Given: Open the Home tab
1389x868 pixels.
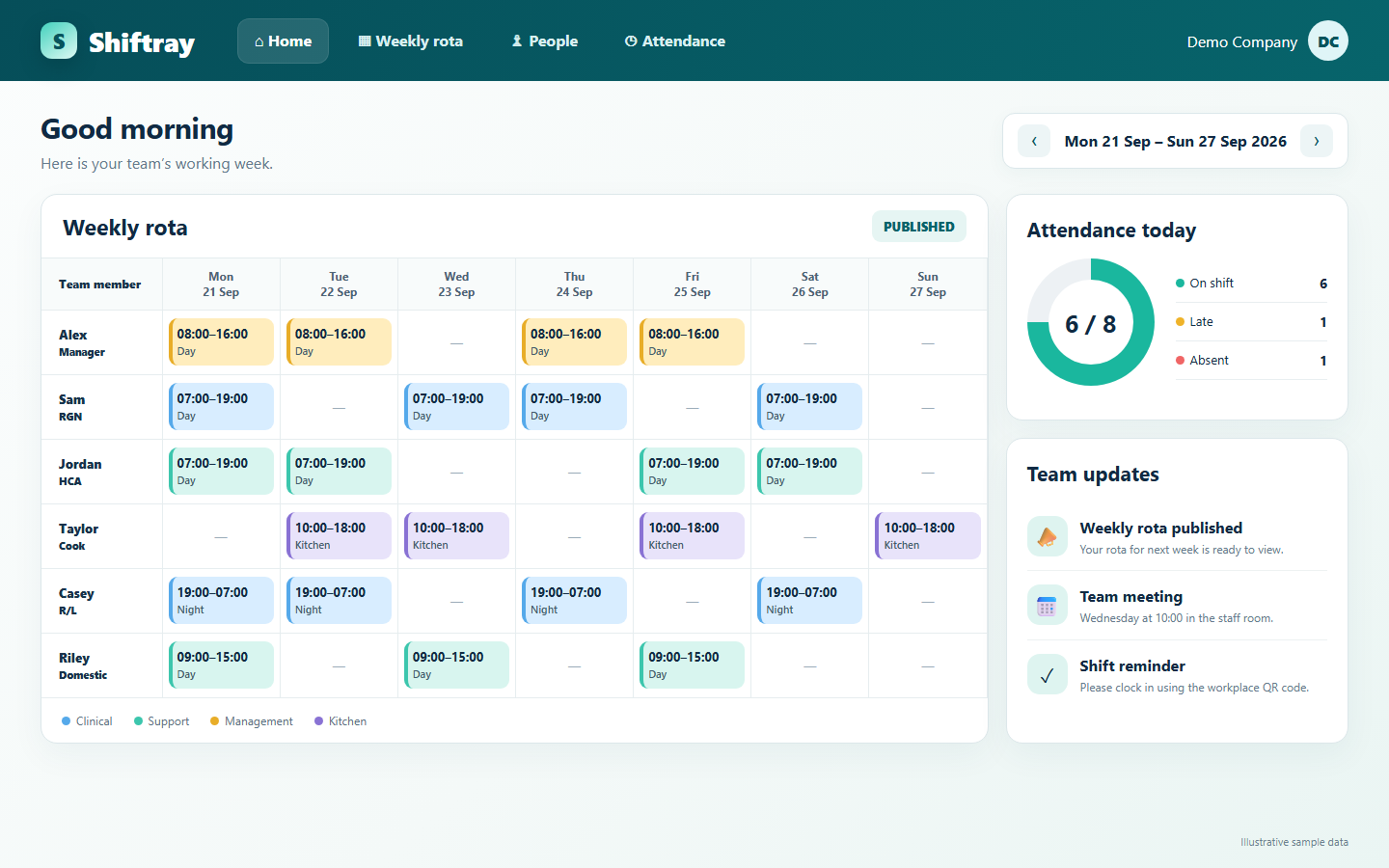Looking at the screenshot, I should coord(283,41).
